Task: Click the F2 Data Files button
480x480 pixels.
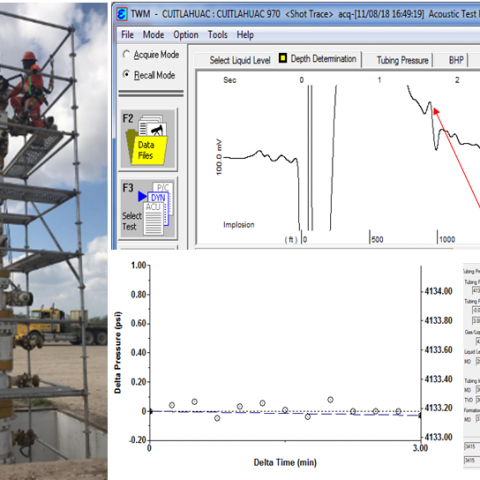Action: (x=148, y=139)
